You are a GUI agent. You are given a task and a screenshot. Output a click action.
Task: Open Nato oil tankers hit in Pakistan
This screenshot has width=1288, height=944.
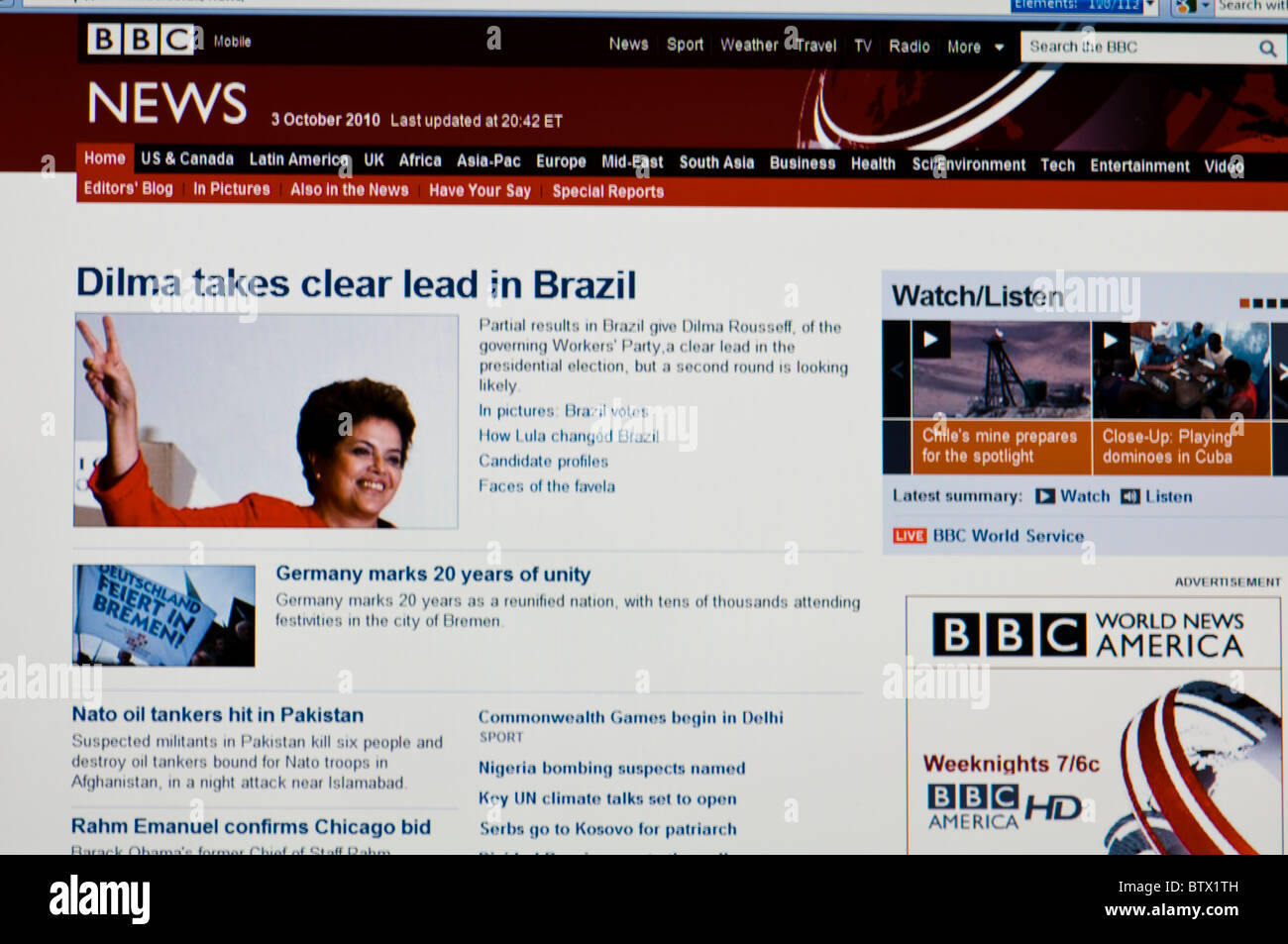coord(217,715)
